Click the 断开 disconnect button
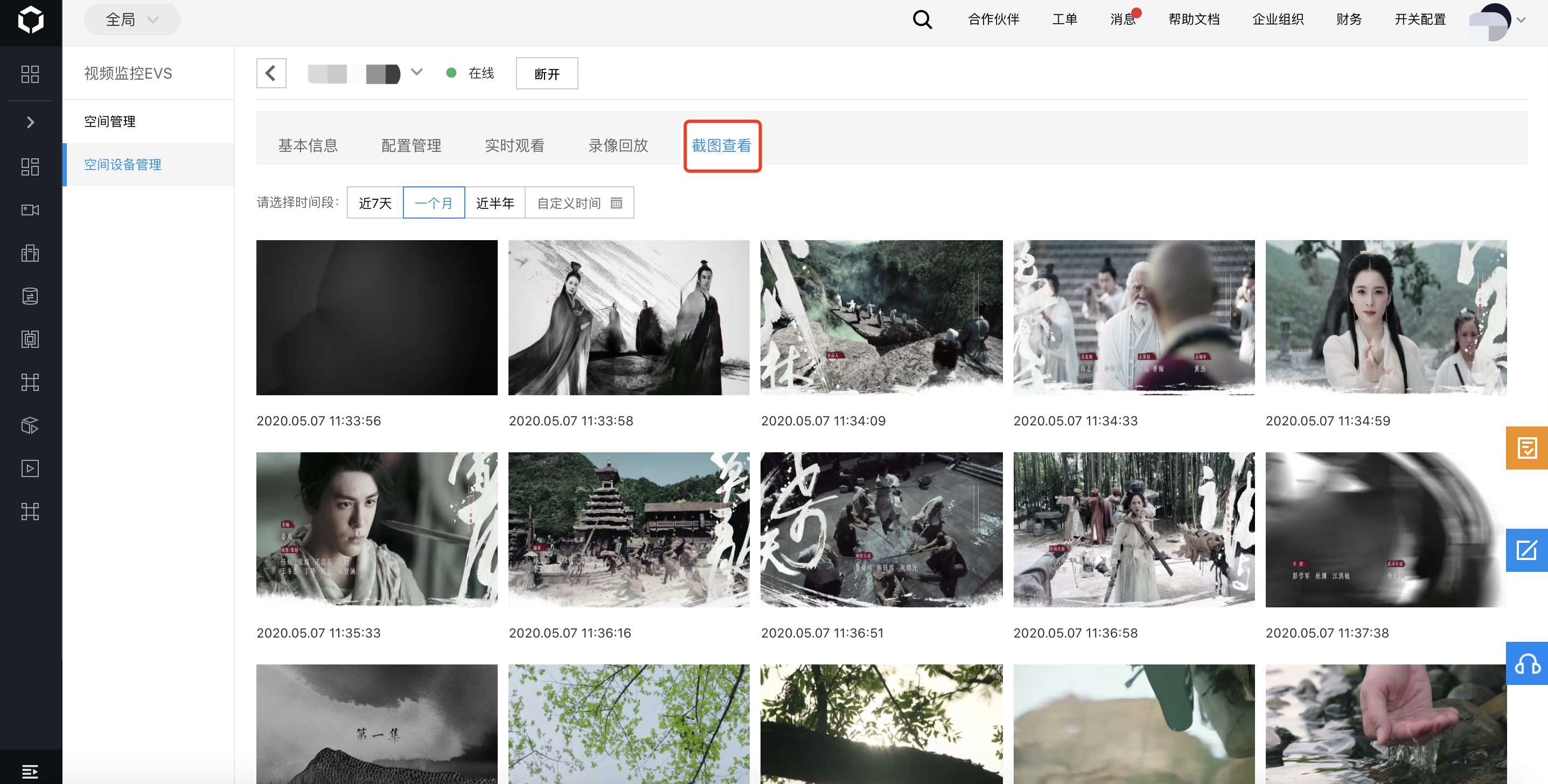Viewport: 1548px width, 784px height. [547, 73]
